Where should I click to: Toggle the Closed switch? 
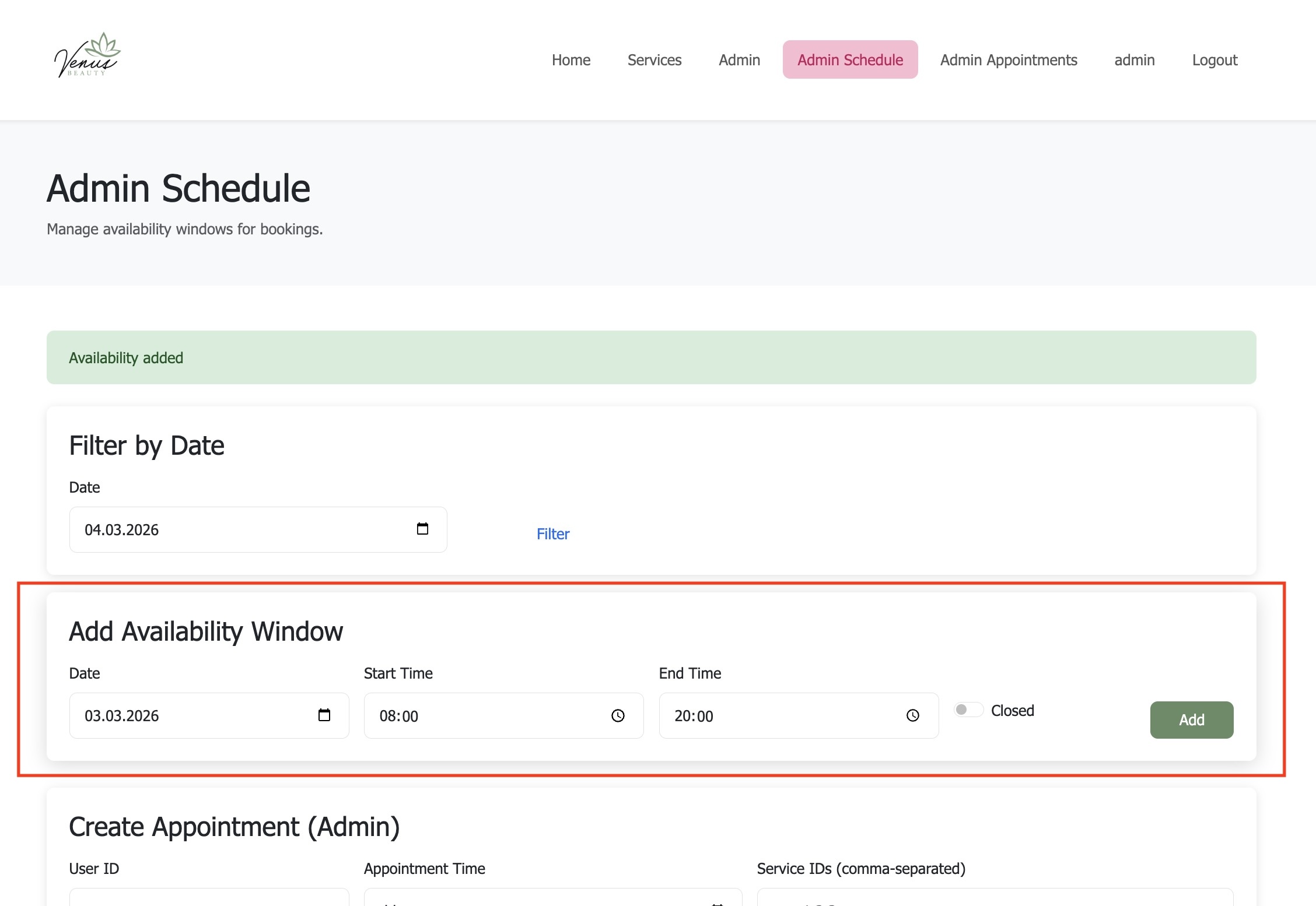pos(968,710)
